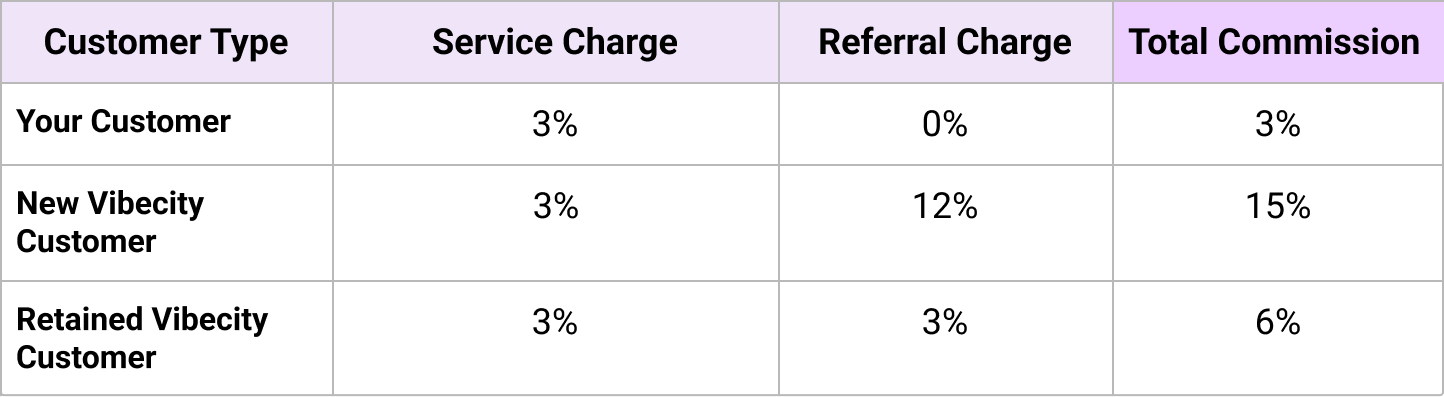Click the Retained Vibecity Customer row label
The height and width of the screenshot is (397, 1444).
pos(143,339)
